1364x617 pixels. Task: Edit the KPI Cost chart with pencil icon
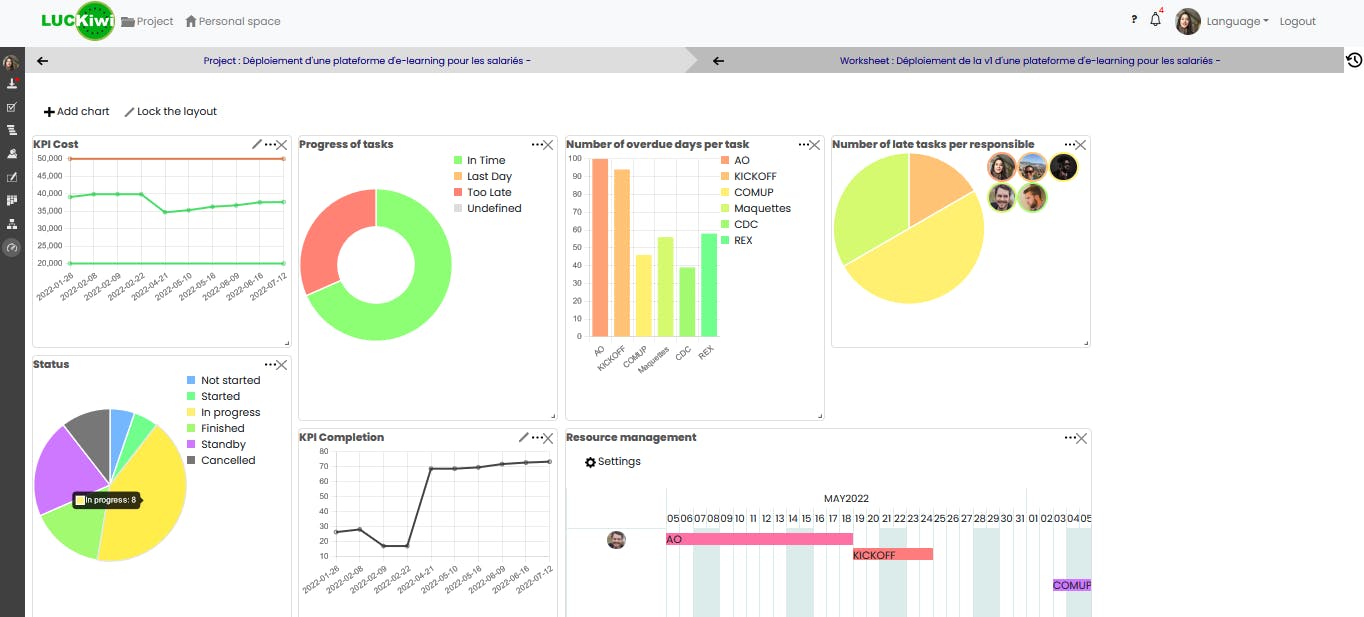[257, 144]
